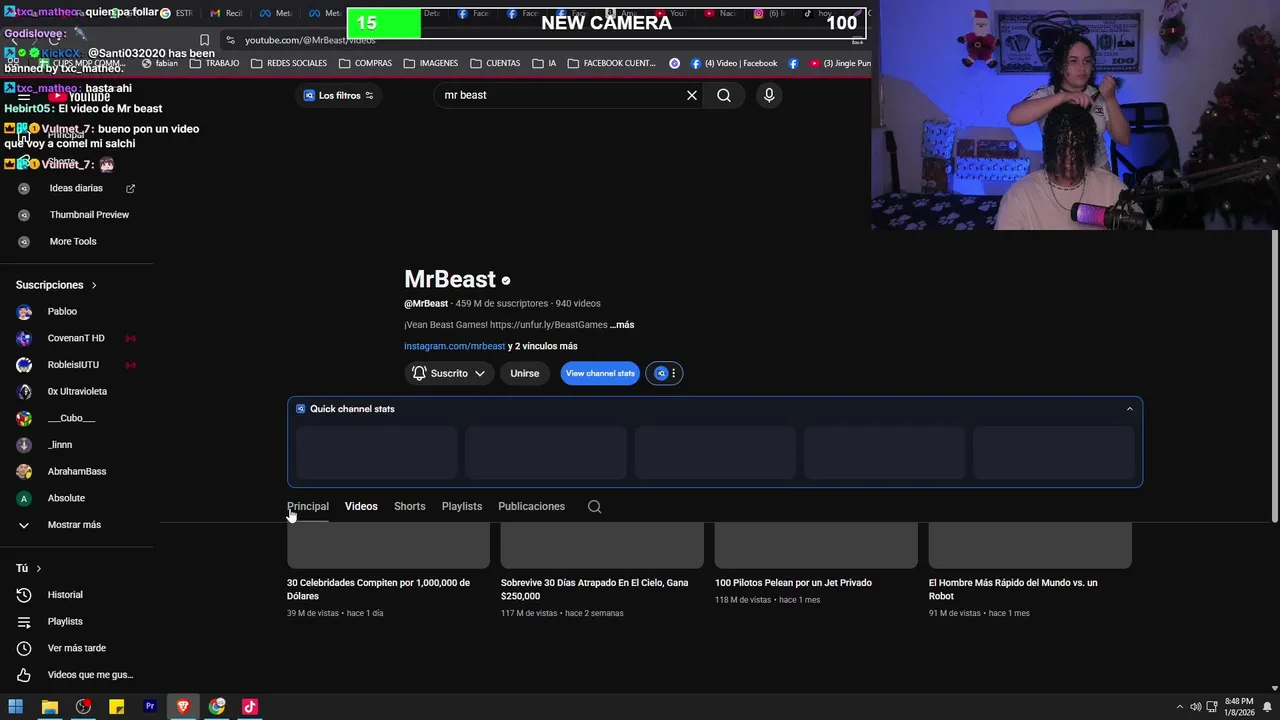1280x720 pixels.
Task: Open the TRABAJO bookmarks folder
Action: pos(214,63)
